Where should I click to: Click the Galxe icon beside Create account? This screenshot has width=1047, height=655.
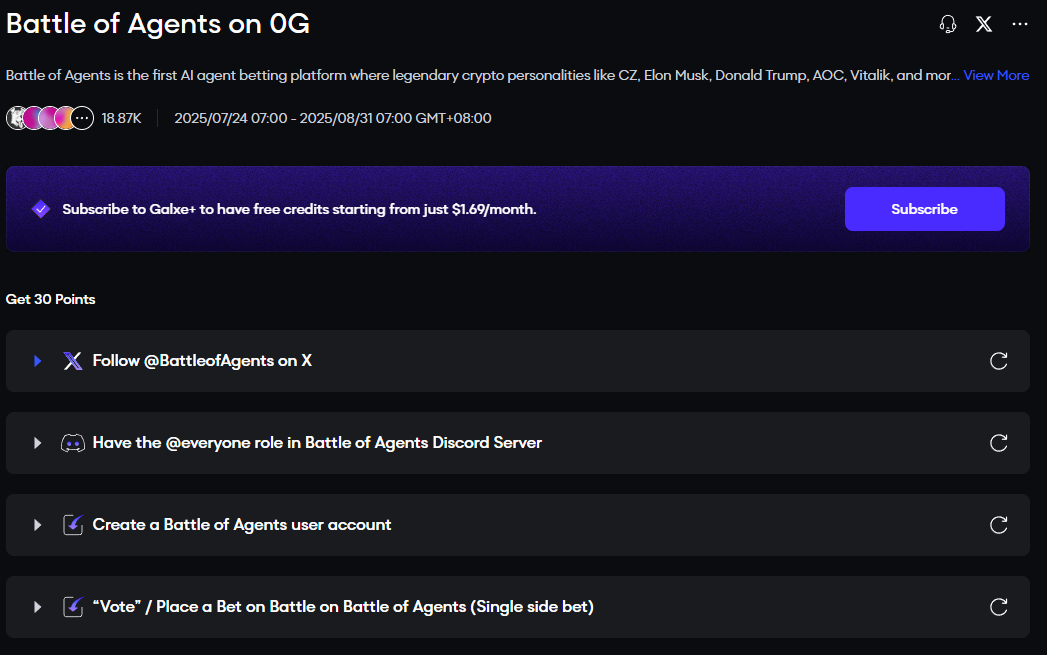click(x=73, y=525)
